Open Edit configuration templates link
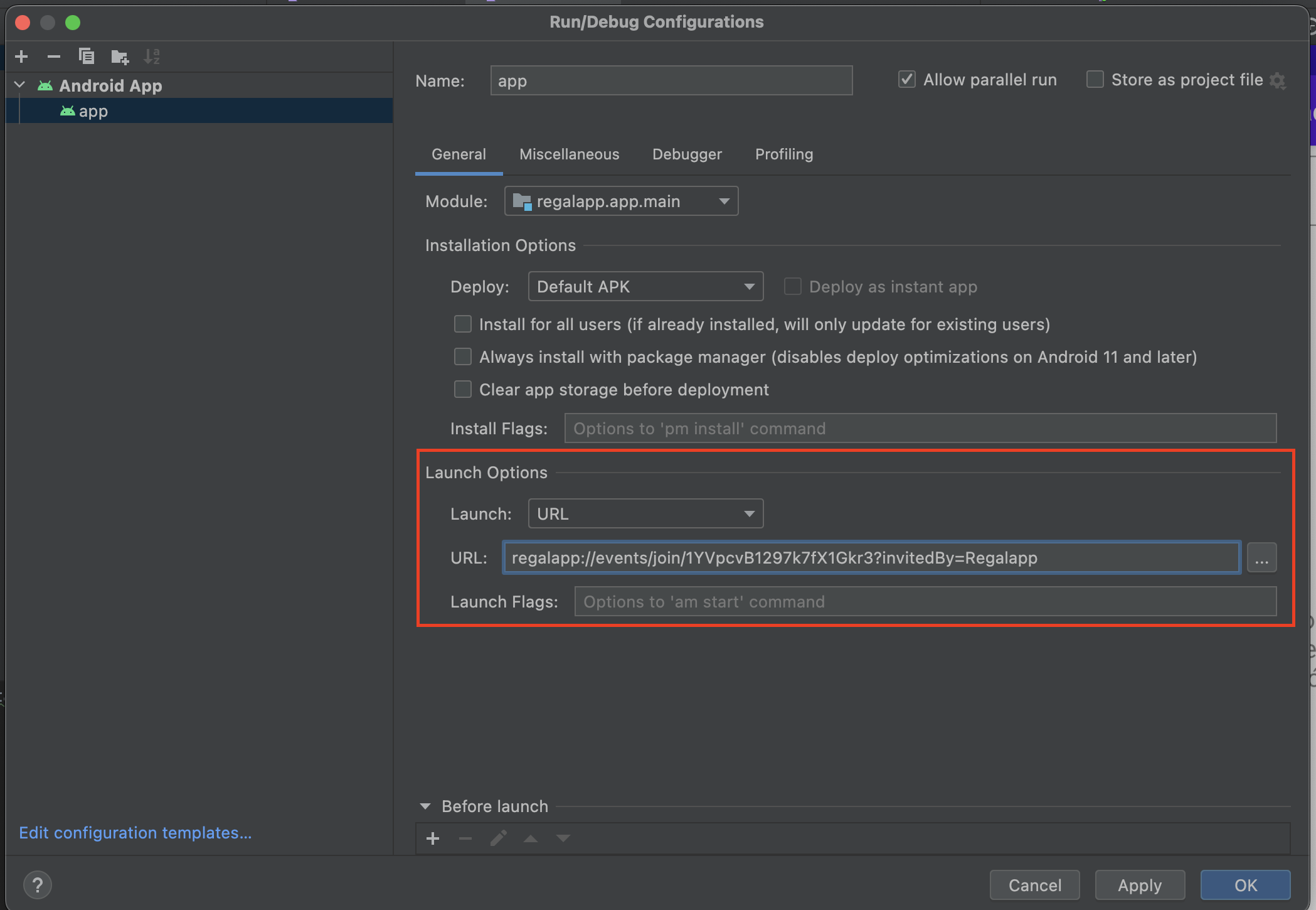This screenshot has height=910, width=1316. [x=135, y=833]
